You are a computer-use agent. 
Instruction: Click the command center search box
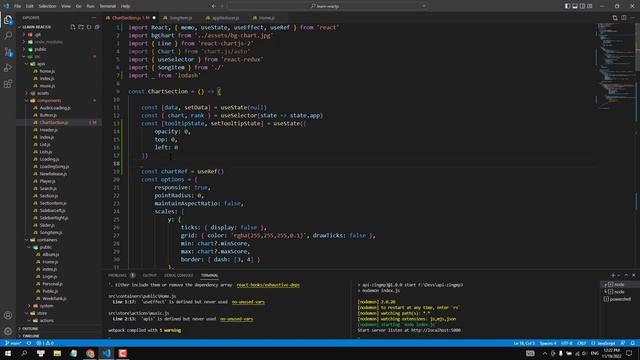coord(328,6)
